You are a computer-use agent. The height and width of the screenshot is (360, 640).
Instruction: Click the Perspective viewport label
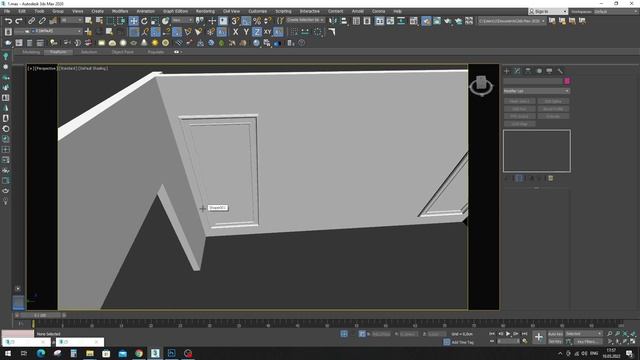coord(46,69)
